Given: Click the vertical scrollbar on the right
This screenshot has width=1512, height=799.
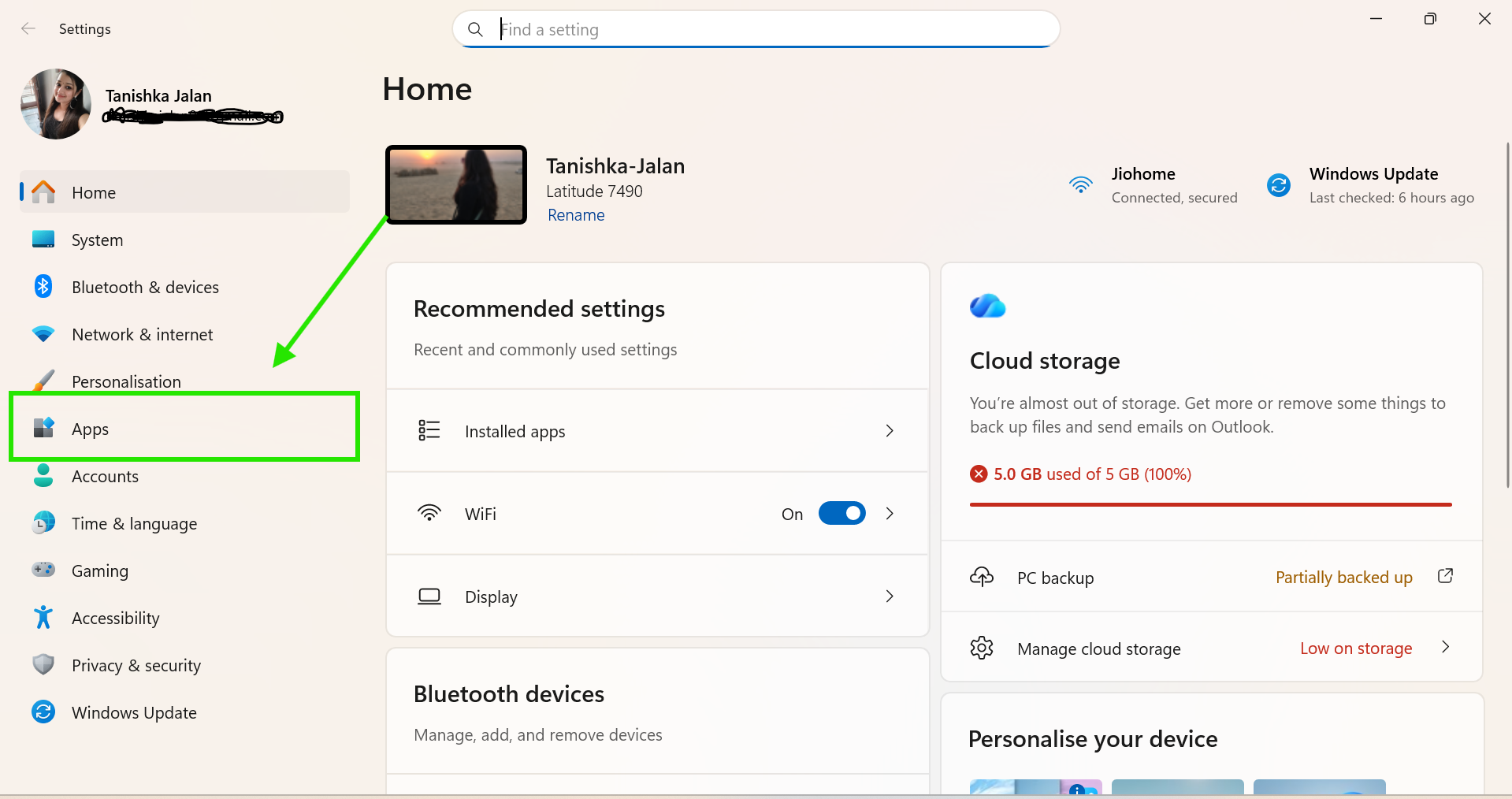Looking at the screenshot, I should (x=1508, y=315).
